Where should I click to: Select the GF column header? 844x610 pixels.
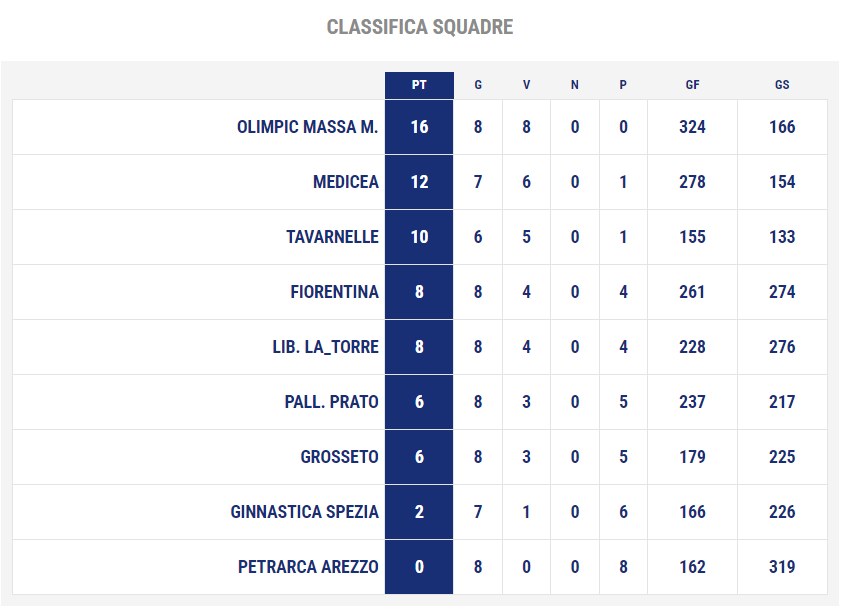[692, 85]
